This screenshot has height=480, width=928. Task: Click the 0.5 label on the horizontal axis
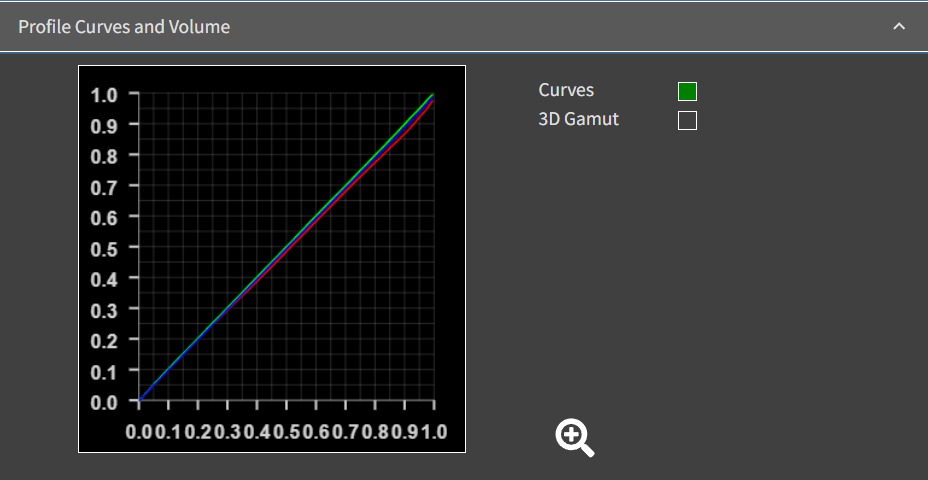click(x=286, y=431)
